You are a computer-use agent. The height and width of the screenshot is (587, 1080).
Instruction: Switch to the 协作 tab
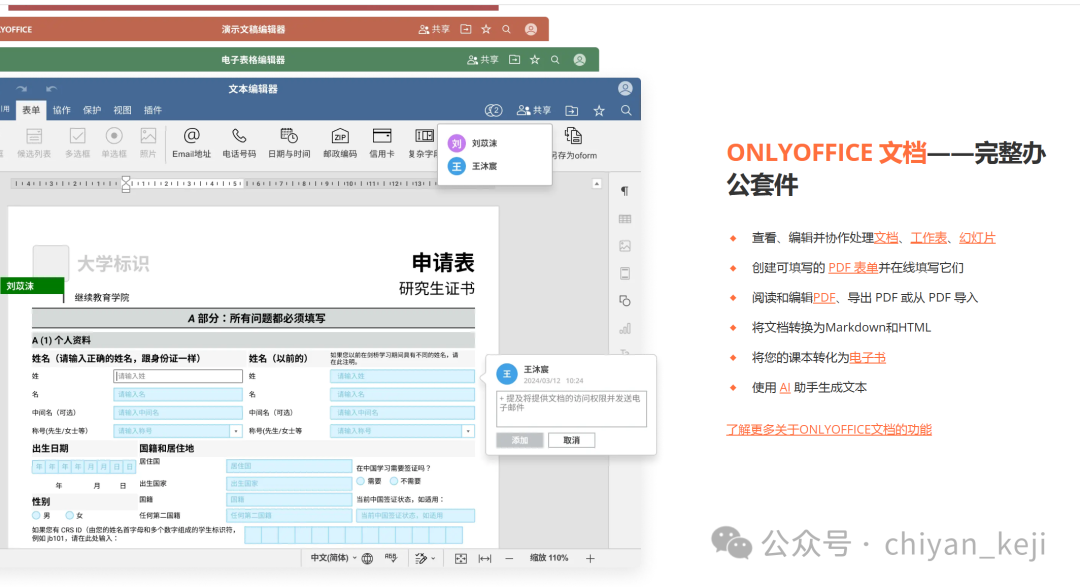(x=62, y=110)
